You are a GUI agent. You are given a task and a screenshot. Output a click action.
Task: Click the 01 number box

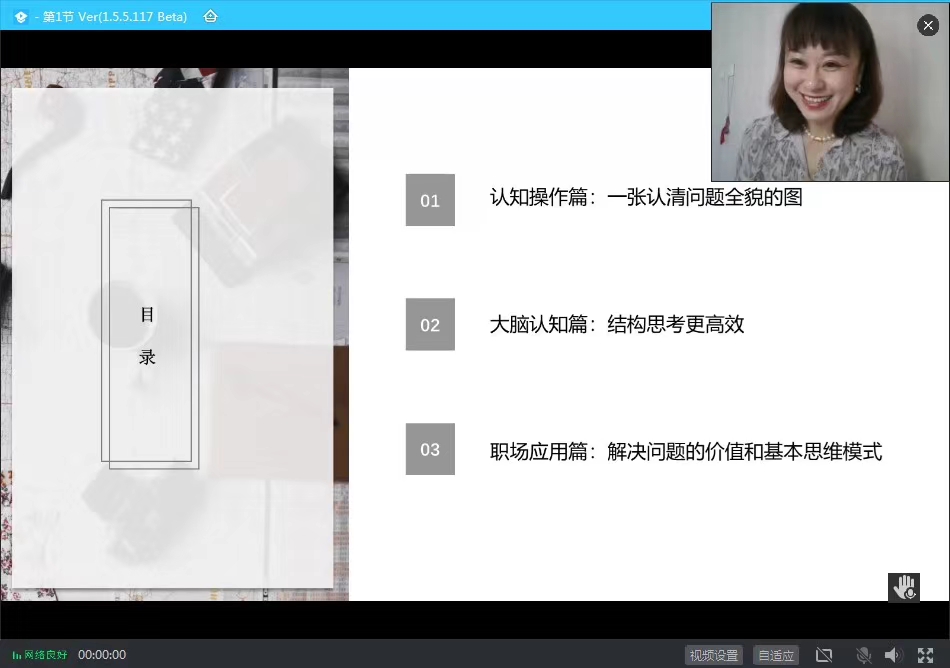click(430, 200)
